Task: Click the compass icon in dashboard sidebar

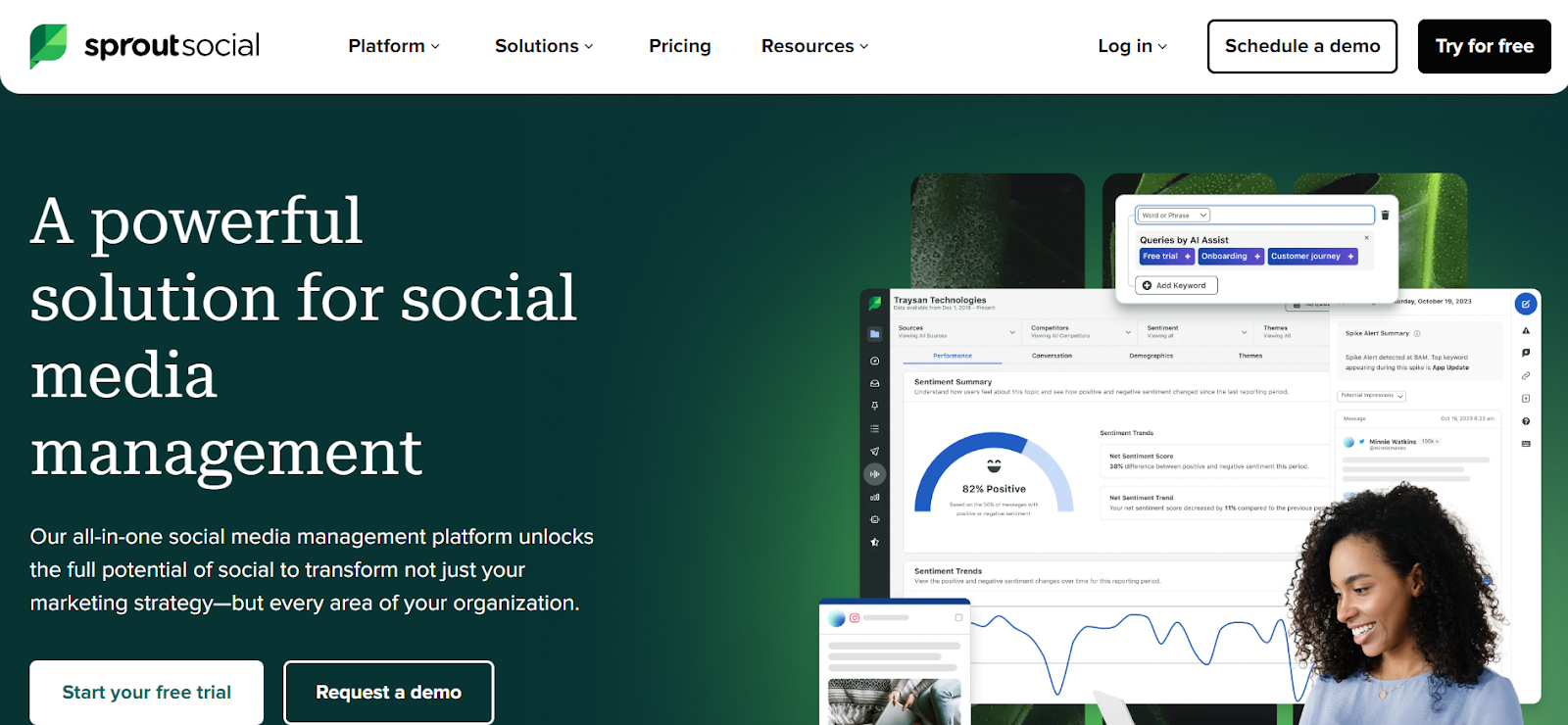Action: 874,361
